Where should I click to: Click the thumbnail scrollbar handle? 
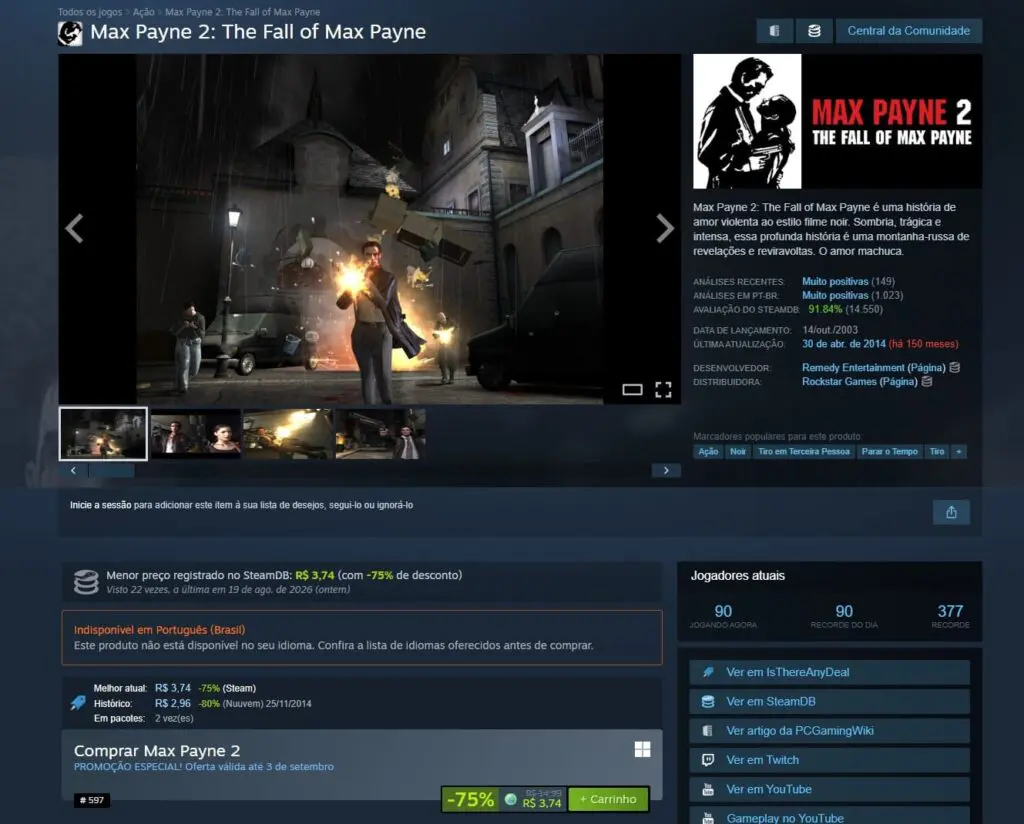point(112,470)
